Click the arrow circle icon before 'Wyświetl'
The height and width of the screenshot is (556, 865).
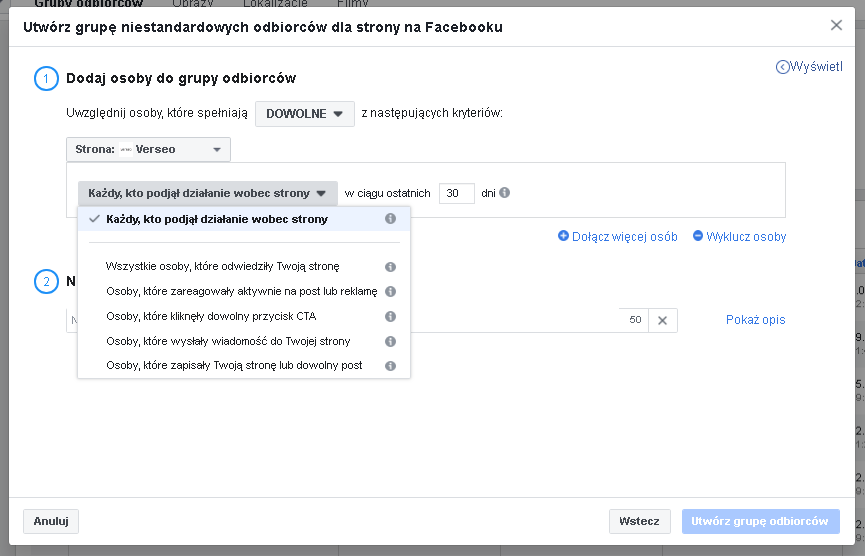782,67
